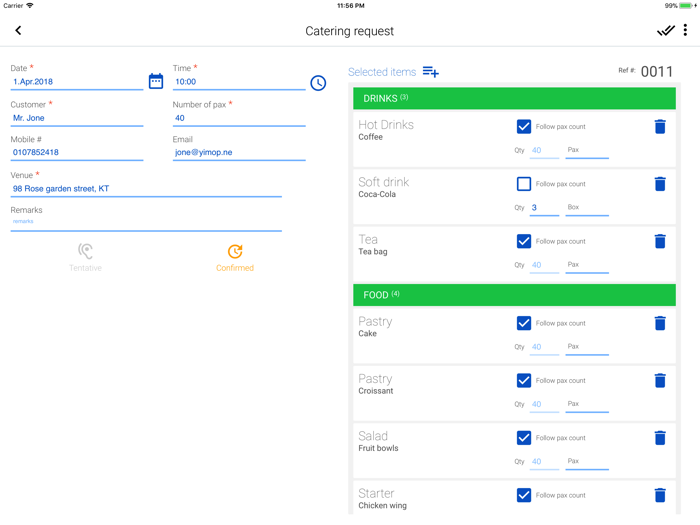Tap the back arrow icon
This screenshot has width=700, height=525.
tap(18, 31)
